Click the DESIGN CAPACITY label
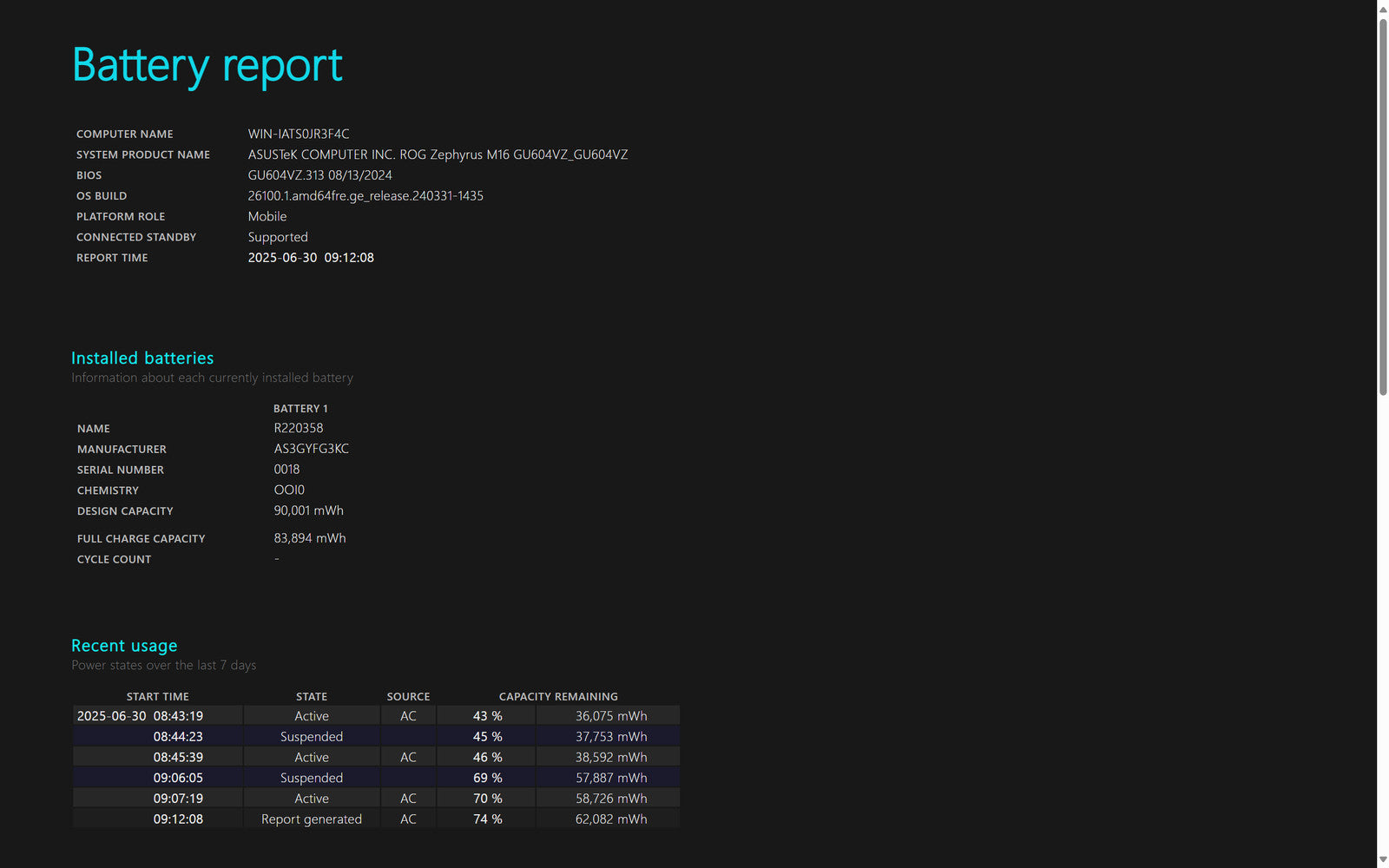 click(x=125, y=511)
